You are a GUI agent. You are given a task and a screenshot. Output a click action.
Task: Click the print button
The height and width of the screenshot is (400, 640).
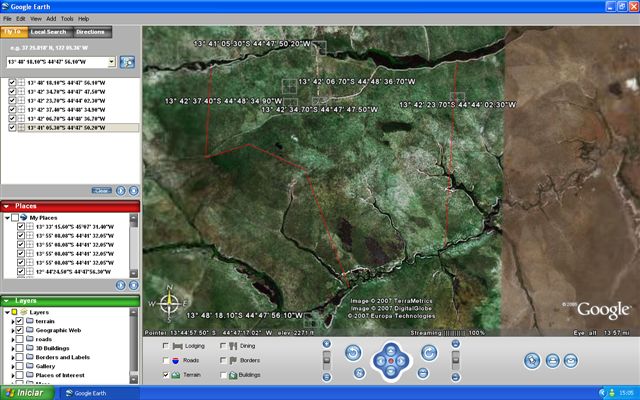[552, 361]
